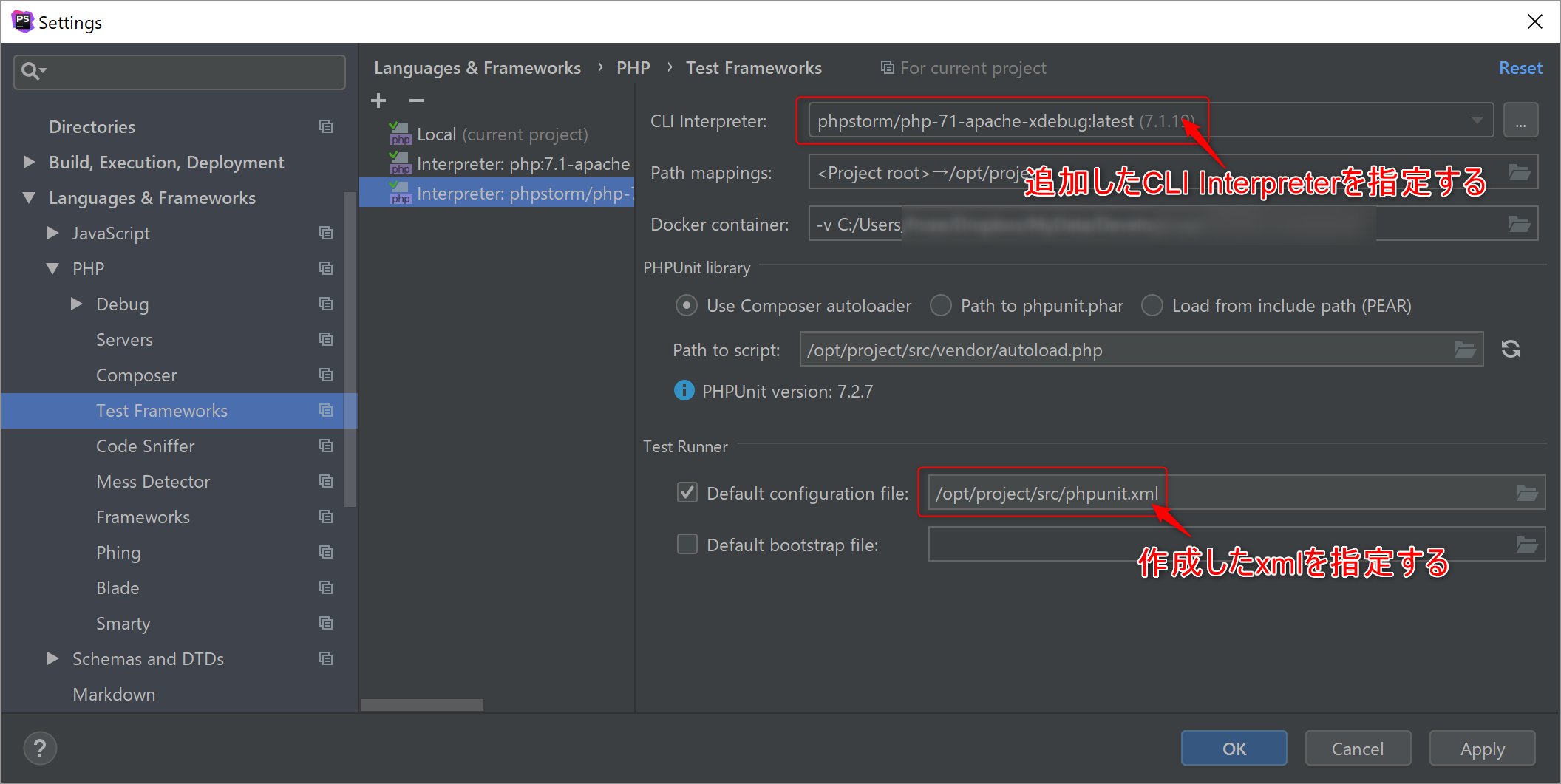Image resolution: width=1561 pixels, height=784 pixels.
Task: Open the help question mark
Action: [40, 748]
